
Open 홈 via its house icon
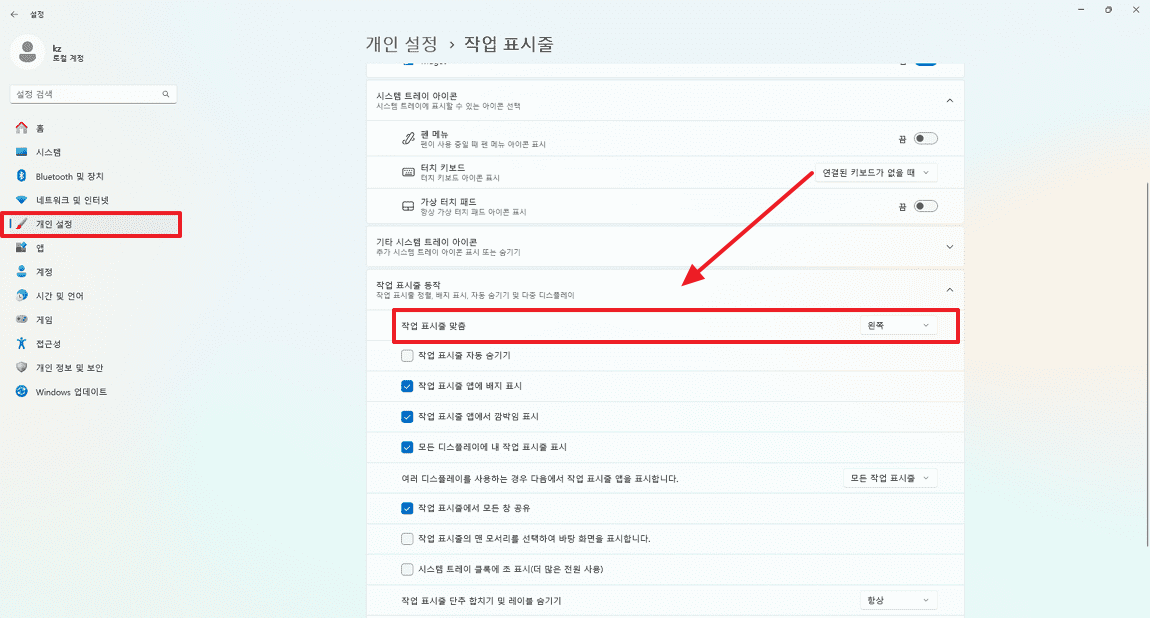tap(21, 128)
